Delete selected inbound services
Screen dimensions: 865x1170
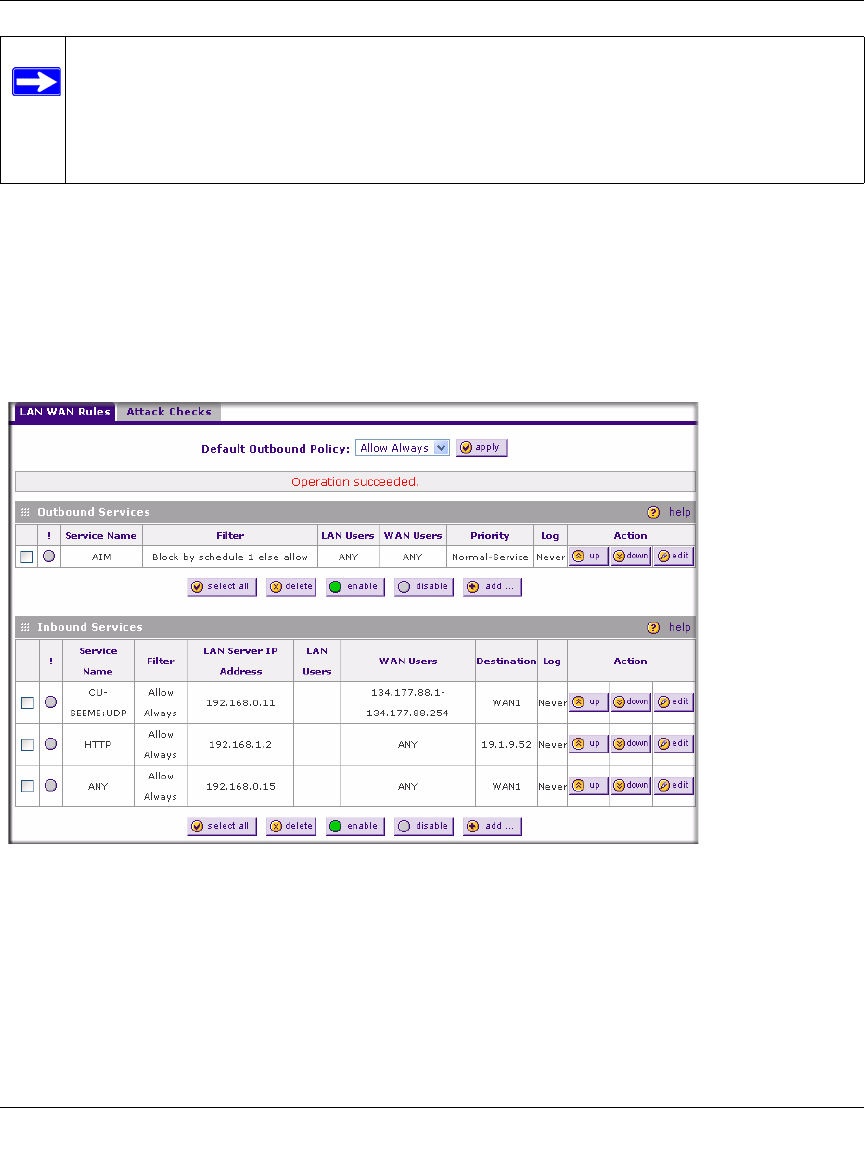coord(291,827)
